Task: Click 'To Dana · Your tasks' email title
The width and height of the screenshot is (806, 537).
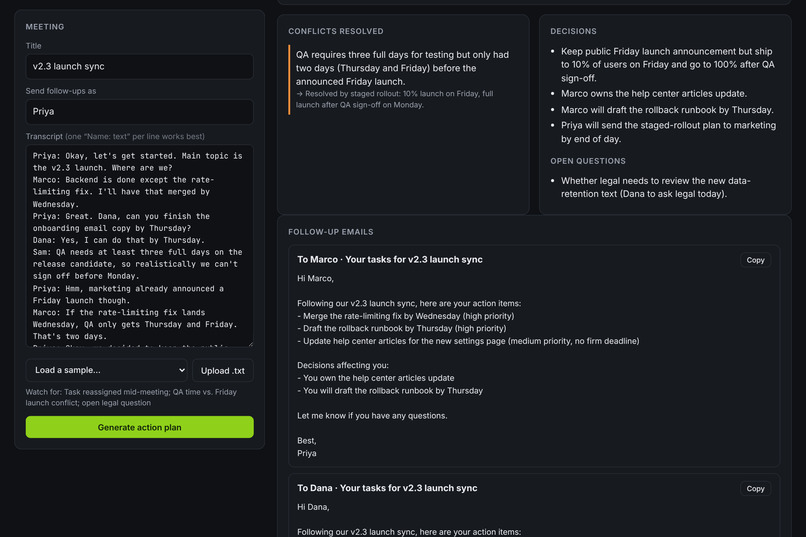Action: [387, 488]
